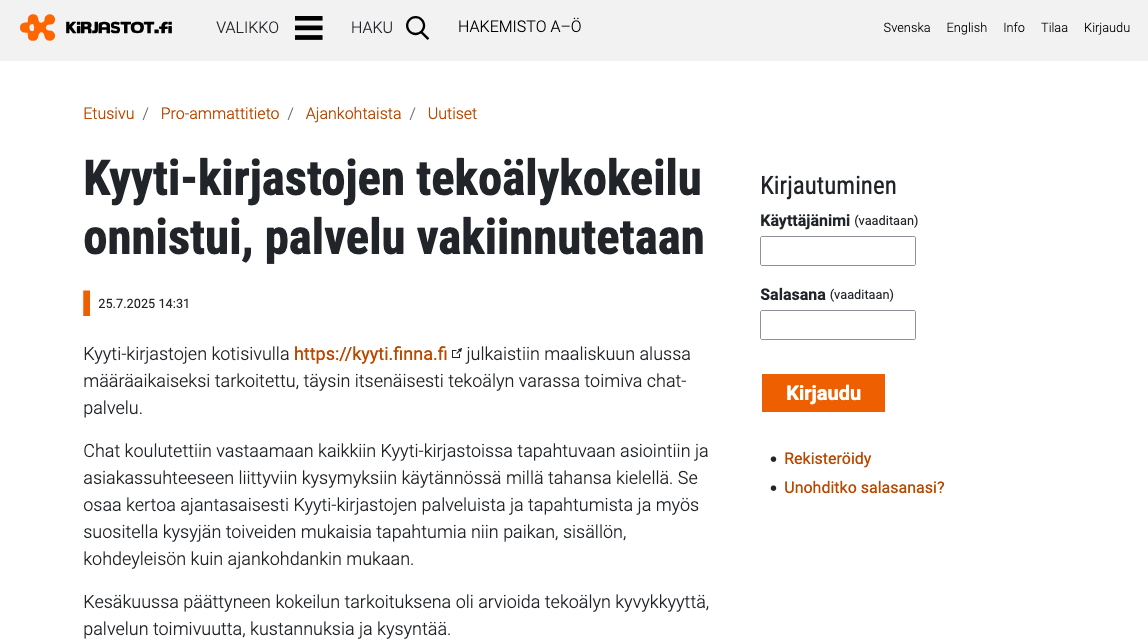
Task: Open Ajankohtaista breadcrumb
Action: click(x=354, y=114)
